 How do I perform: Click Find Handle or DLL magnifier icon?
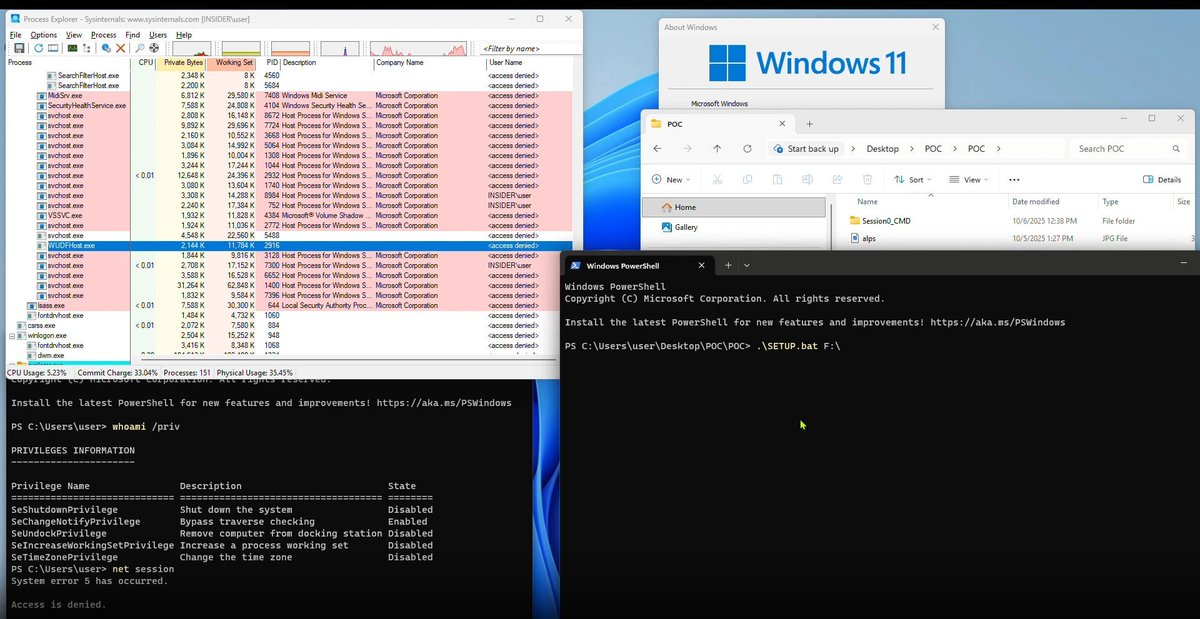tap(140, 48)
